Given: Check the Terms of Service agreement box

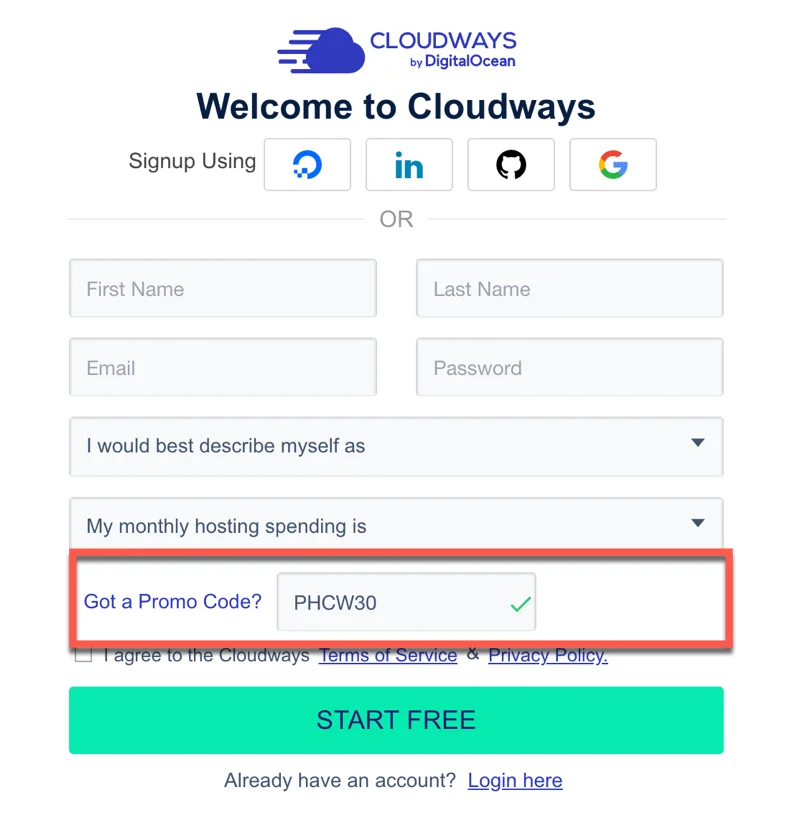Looking at the screenshot, I should (83, 656).
